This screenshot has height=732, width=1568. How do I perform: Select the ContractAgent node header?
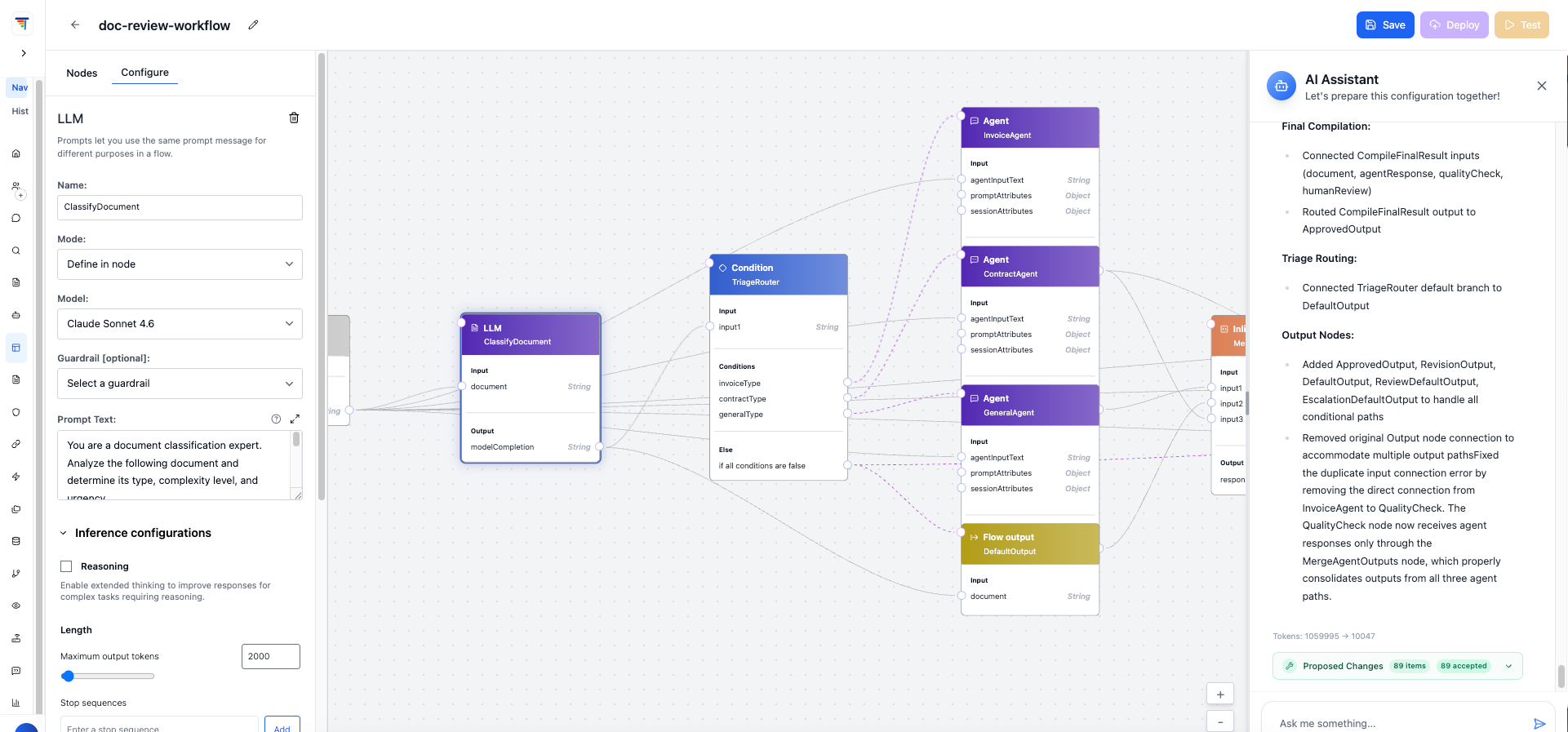[x=1030, y=266]
